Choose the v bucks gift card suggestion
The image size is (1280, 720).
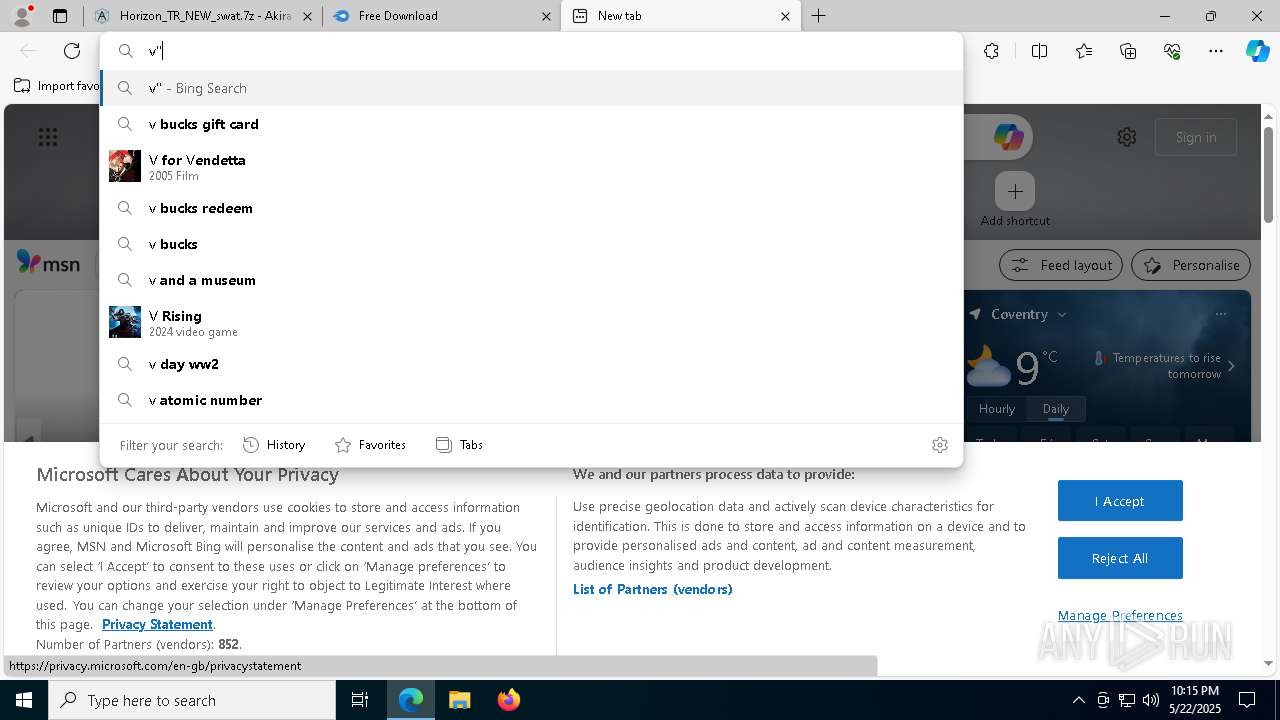531,124
